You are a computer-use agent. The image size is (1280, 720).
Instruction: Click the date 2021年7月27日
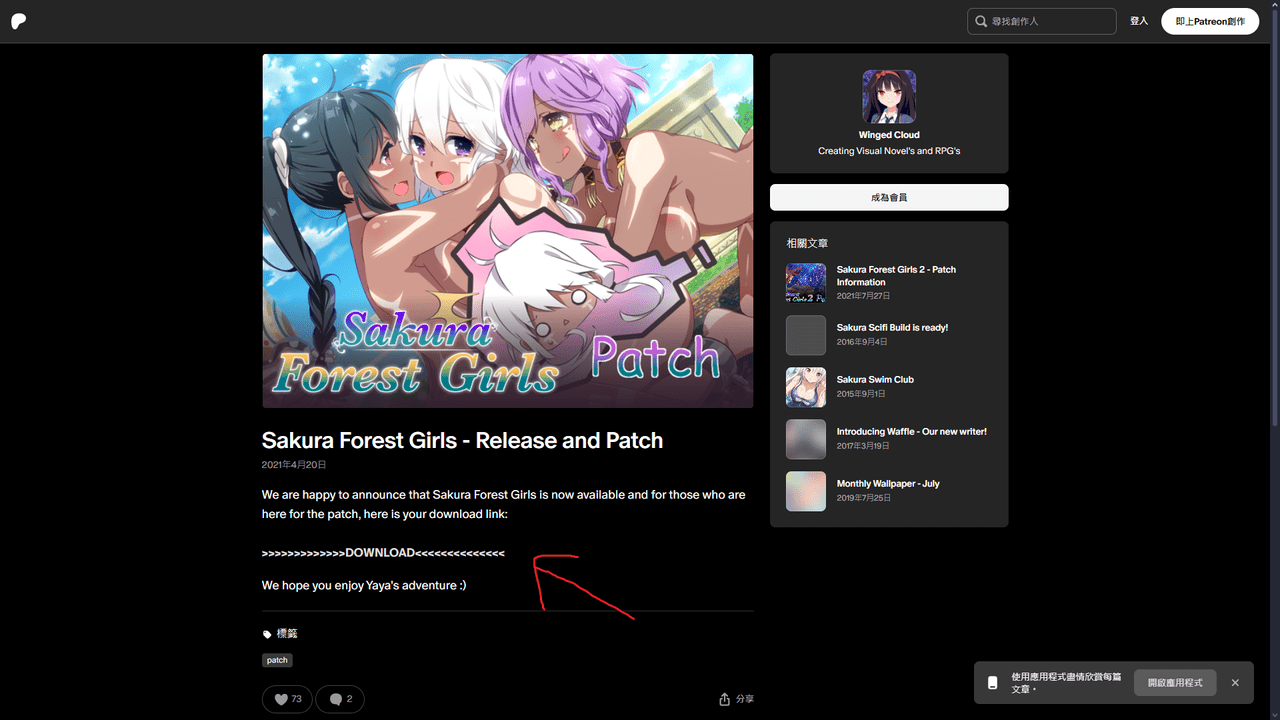coord(863,296)
